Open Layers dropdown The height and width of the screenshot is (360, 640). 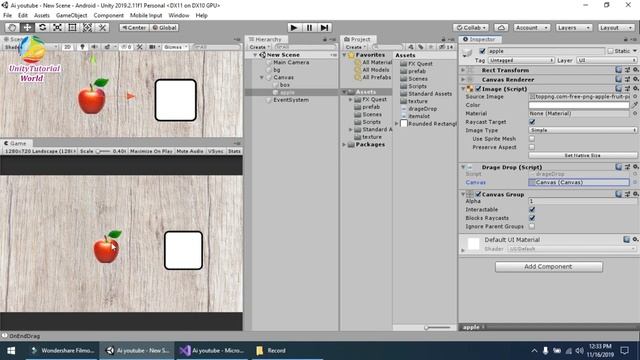573,27
